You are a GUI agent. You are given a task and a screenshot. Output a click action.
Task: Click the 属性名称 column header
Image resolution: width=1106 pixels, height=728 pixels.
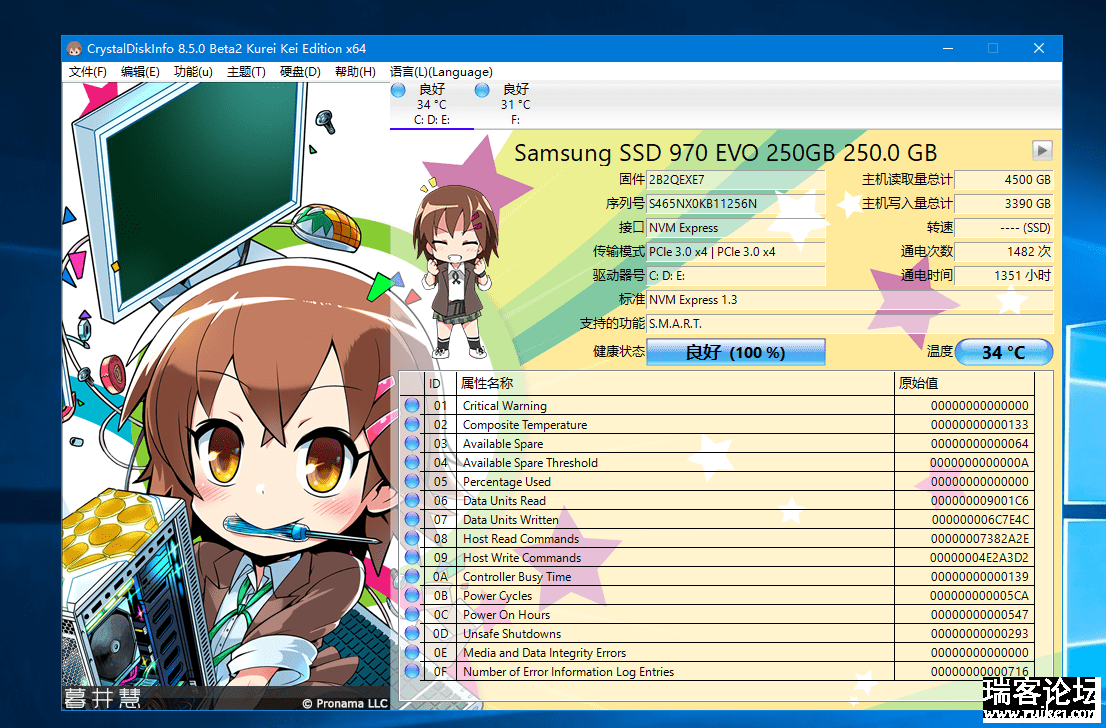point(675,384)
